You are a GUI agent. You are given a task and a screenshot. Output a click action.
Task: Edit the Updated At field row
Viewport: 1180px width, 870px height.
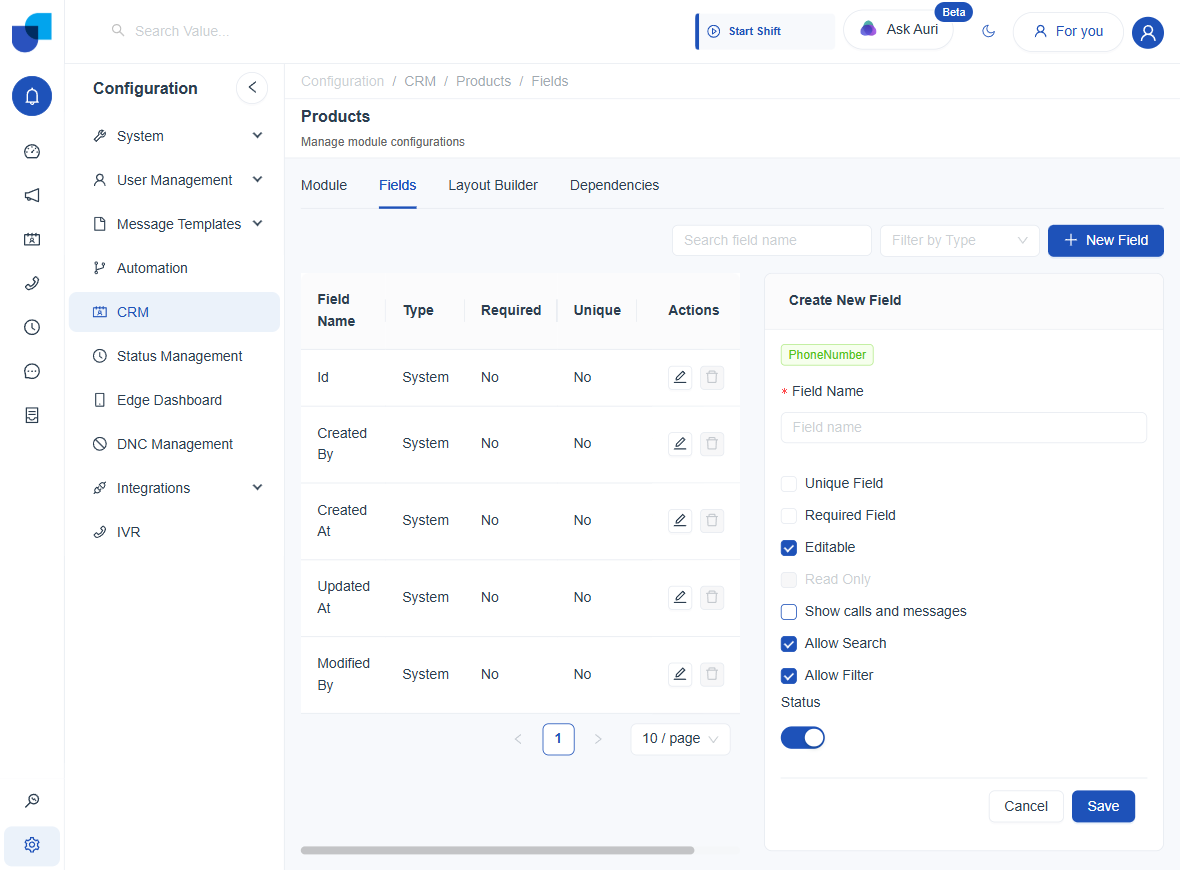click(x=680, y=597)
